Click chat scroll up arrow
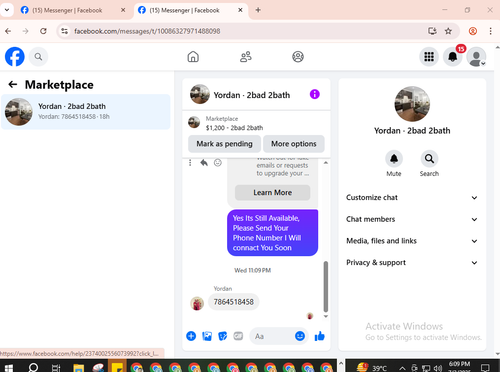The height and width of the screenshot is (372, 500). 326,163
